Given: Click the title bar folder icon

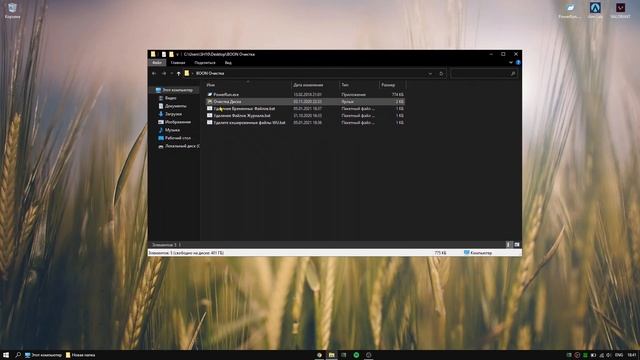Looking at the screenshot, I should [x=153, y=54].
